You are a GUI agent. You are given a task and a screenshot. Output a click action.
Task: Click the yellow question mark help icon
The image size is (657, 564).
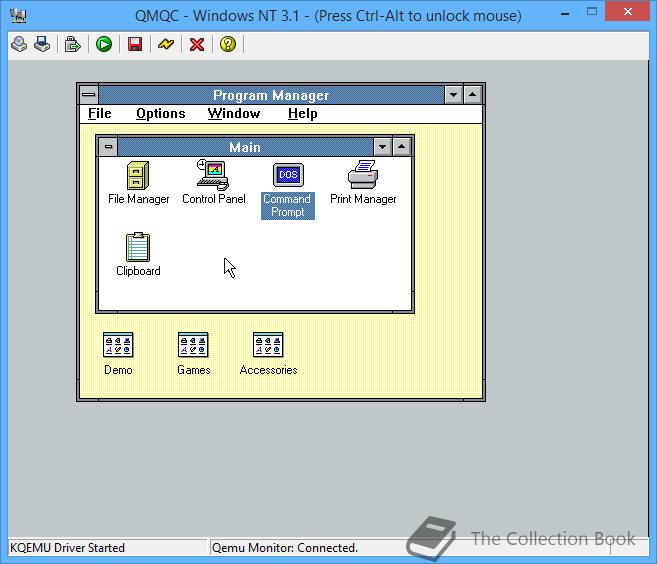coord(228,44)
